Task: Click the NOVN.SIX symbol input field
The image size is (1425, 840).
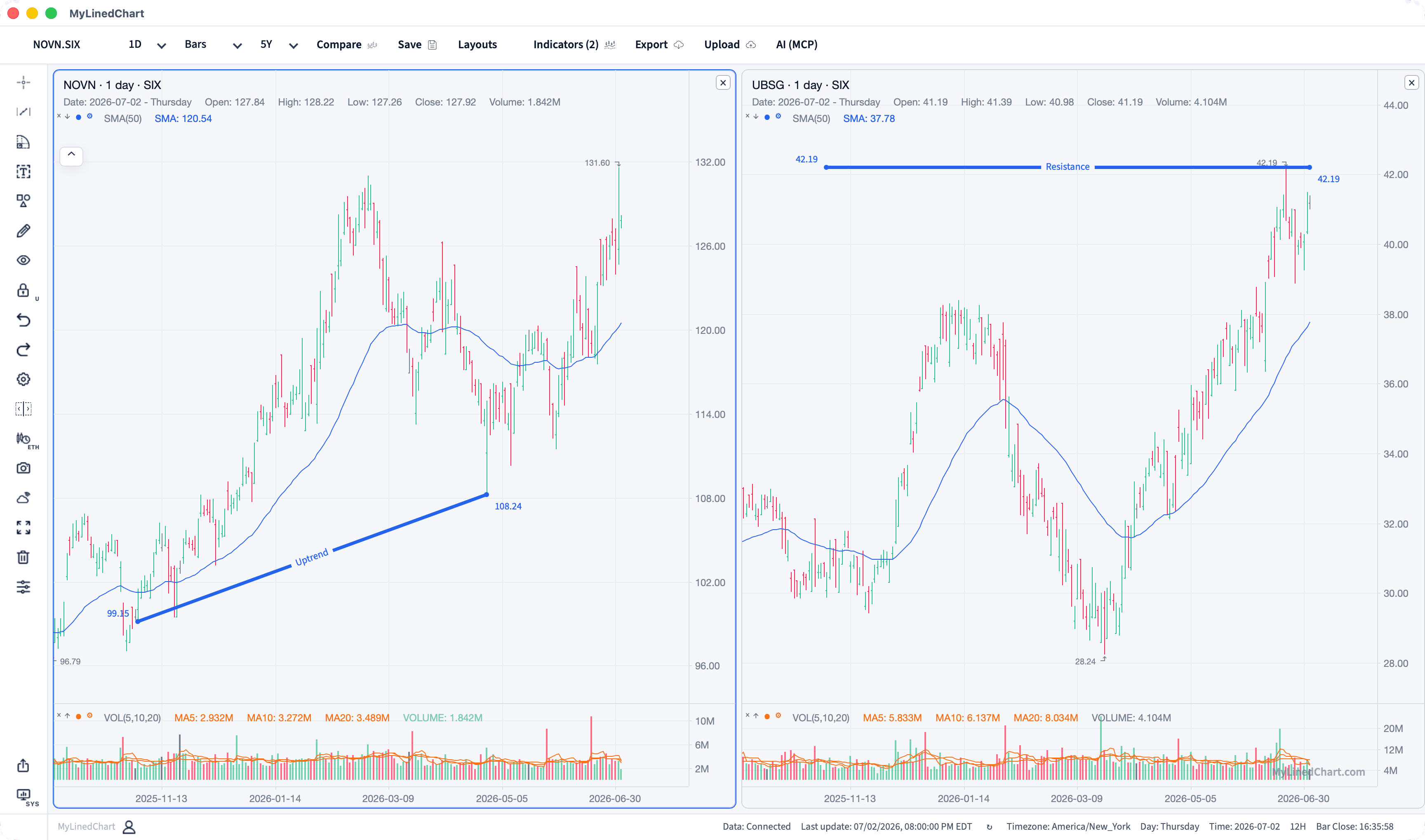Action: [56, 45]
